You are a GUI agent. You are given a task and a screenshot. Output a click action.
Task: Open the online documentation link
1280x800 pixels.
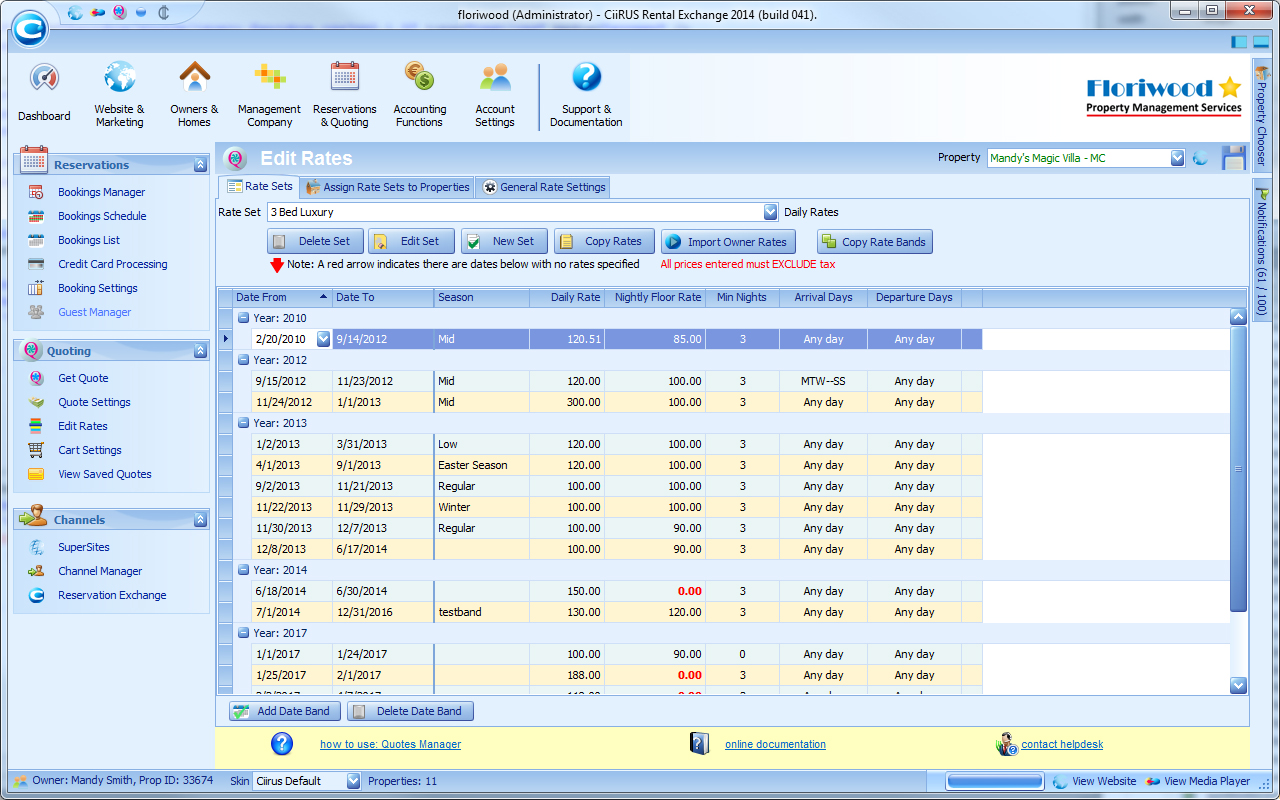pos(775,744)
